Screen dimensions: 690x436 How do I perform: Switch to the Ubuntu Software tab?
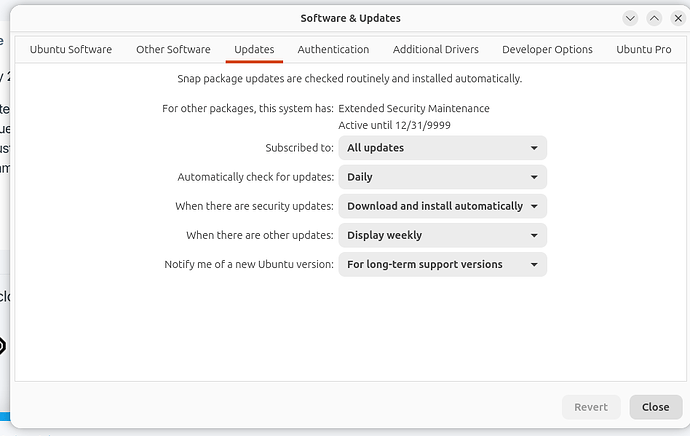tap(71, 49)
